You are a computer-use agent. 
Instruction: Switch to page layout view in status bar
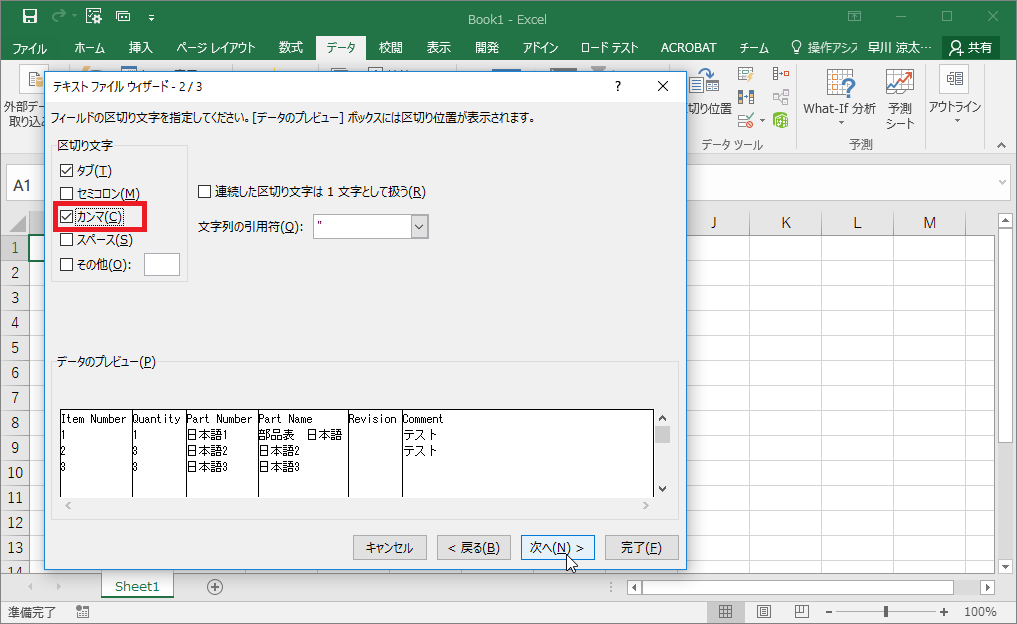click(763, 611)
